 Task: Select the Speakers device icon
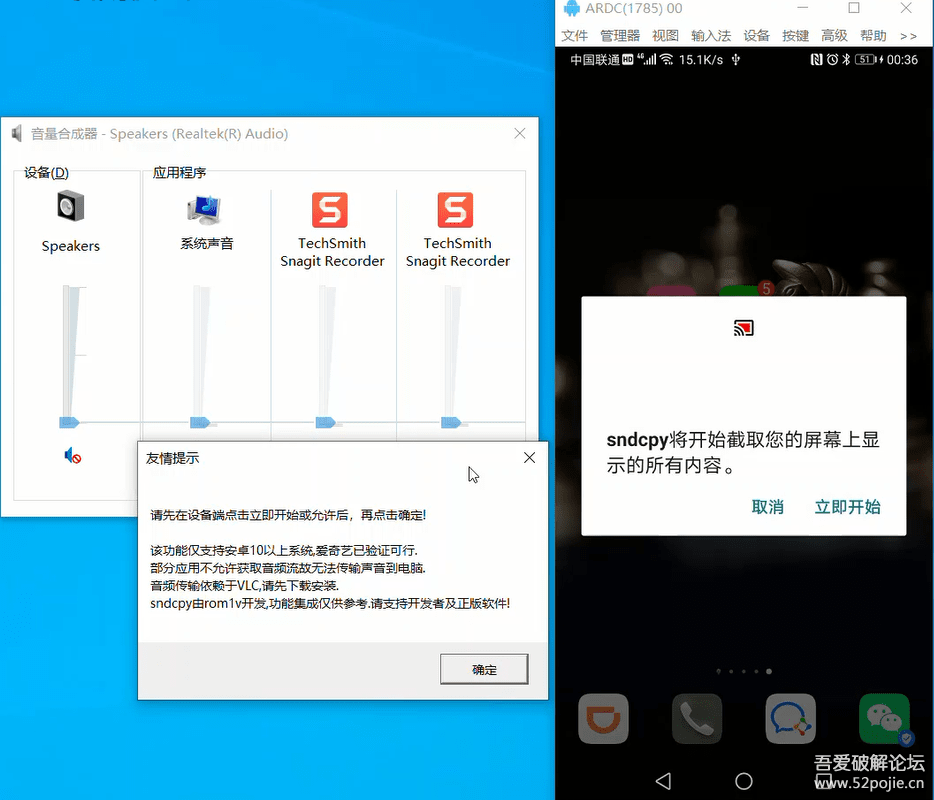(70, 205)
